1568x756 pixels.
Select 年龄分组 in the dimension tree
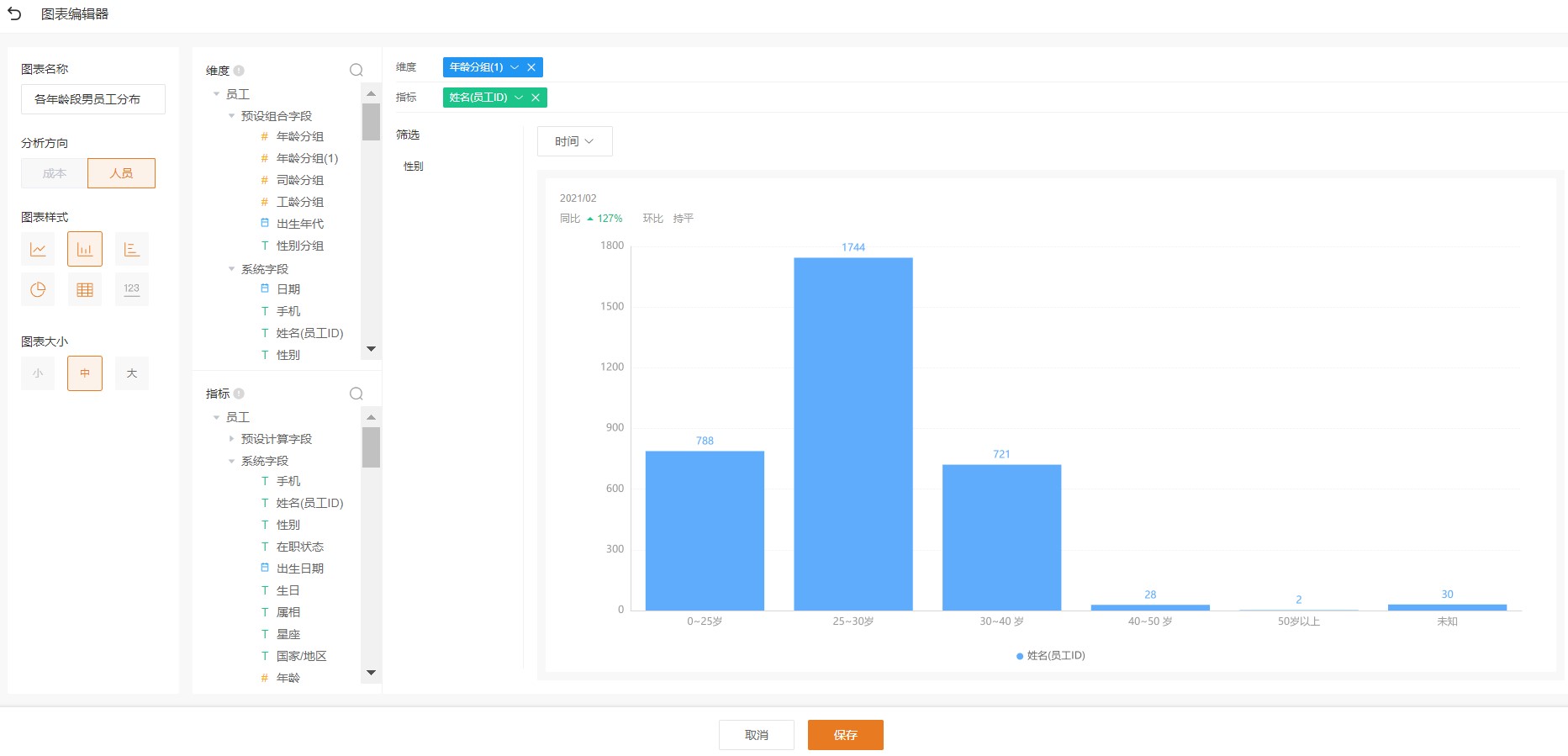point(300,136)
